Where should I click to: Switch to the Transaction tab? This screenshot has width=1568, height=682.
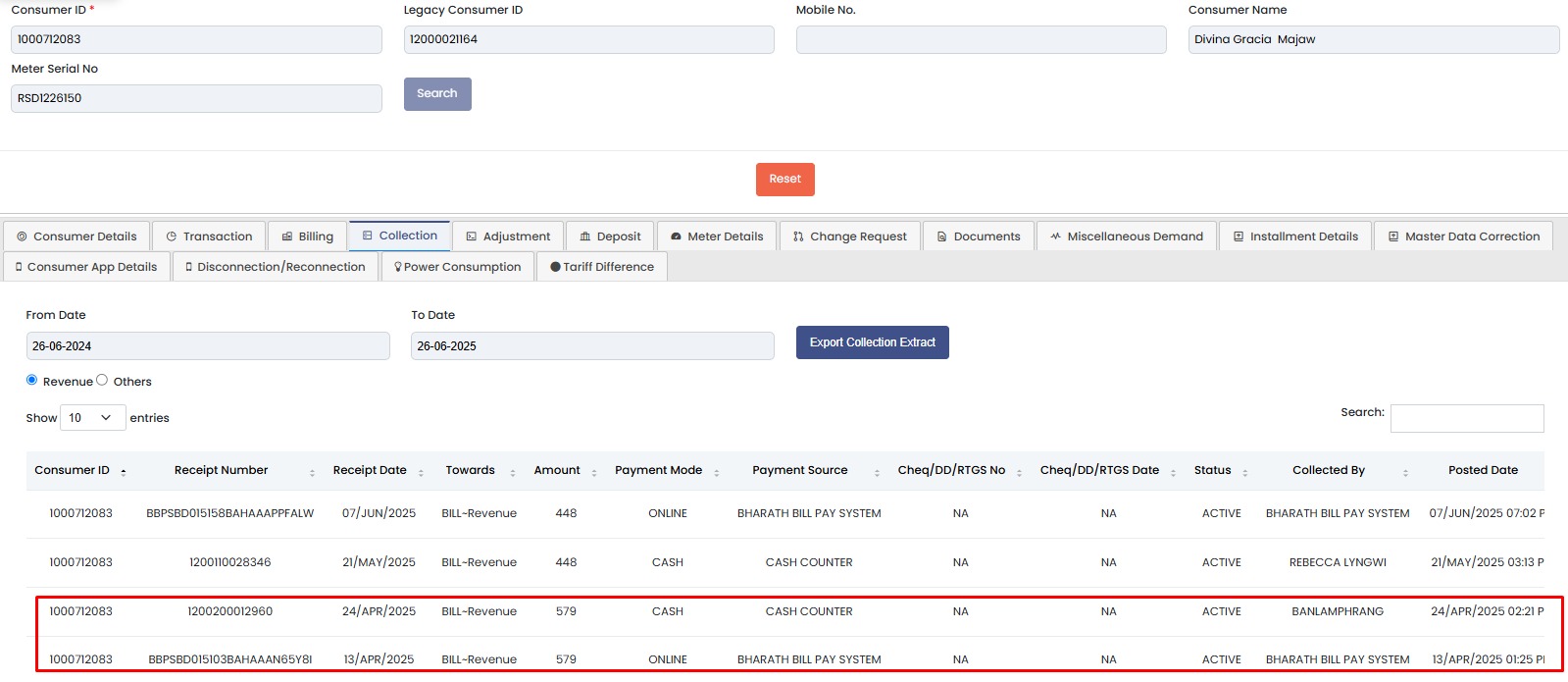[209, 236]
